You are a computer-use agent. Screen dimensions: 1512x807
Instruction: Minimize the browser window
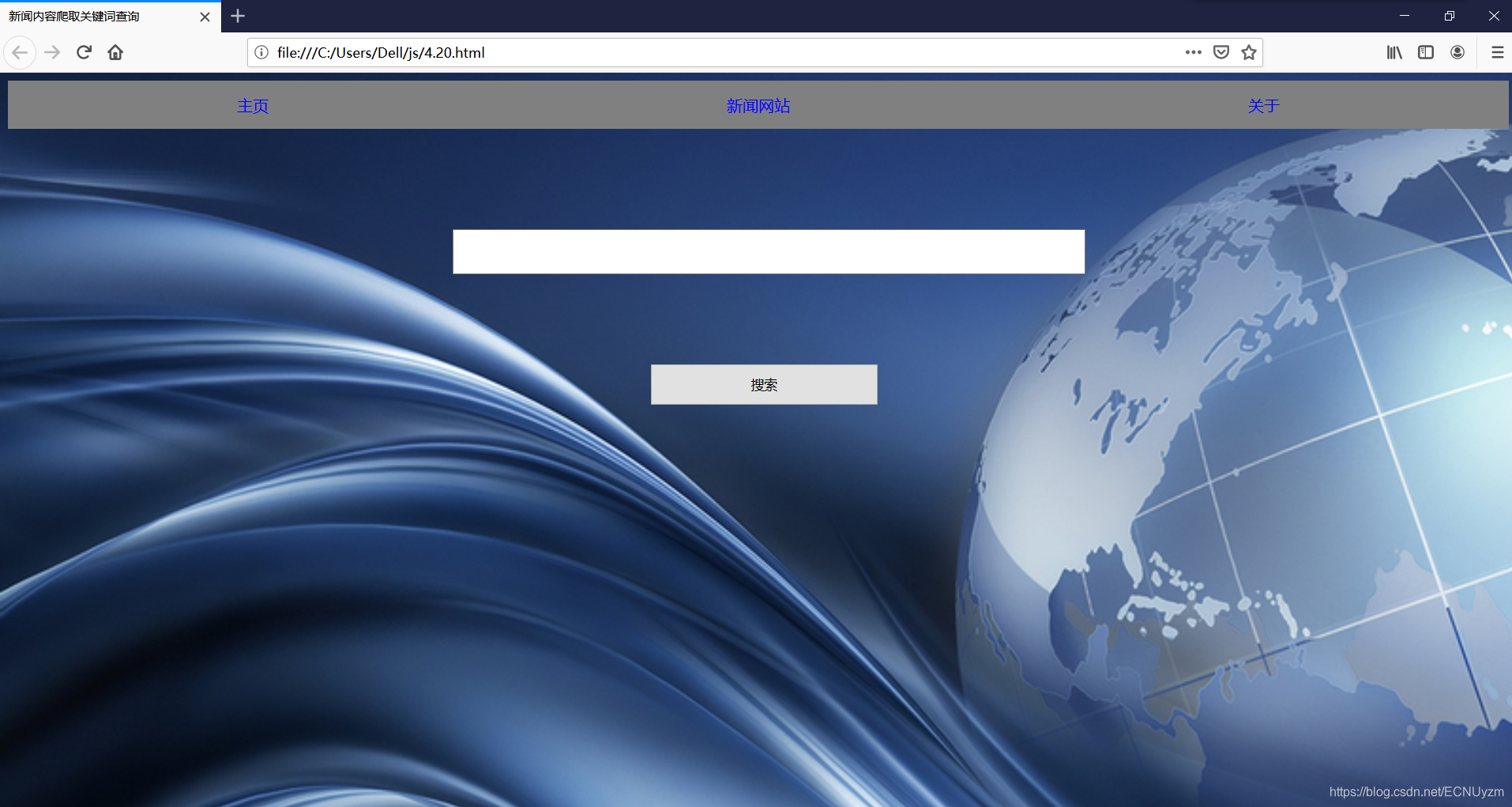coord(1405,16)
